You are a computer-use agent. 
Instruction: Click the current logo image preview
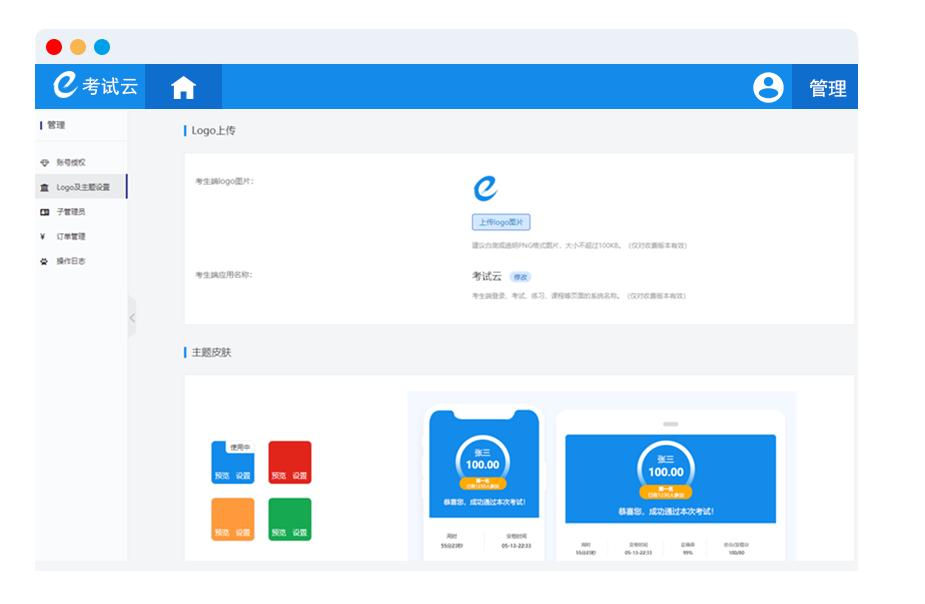[485, 188]
